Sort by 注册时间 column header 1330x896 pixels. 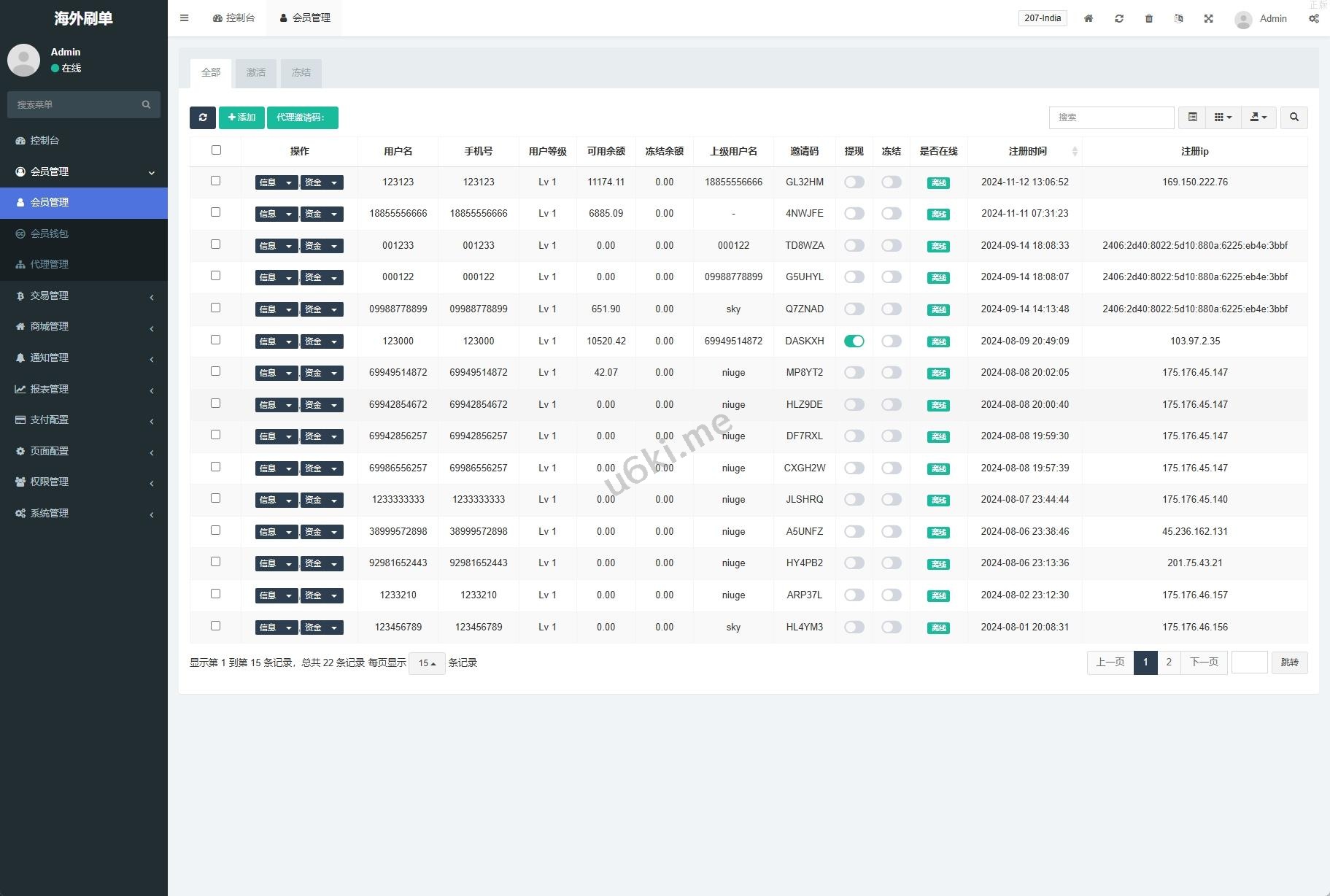(x=1027, y=151)
